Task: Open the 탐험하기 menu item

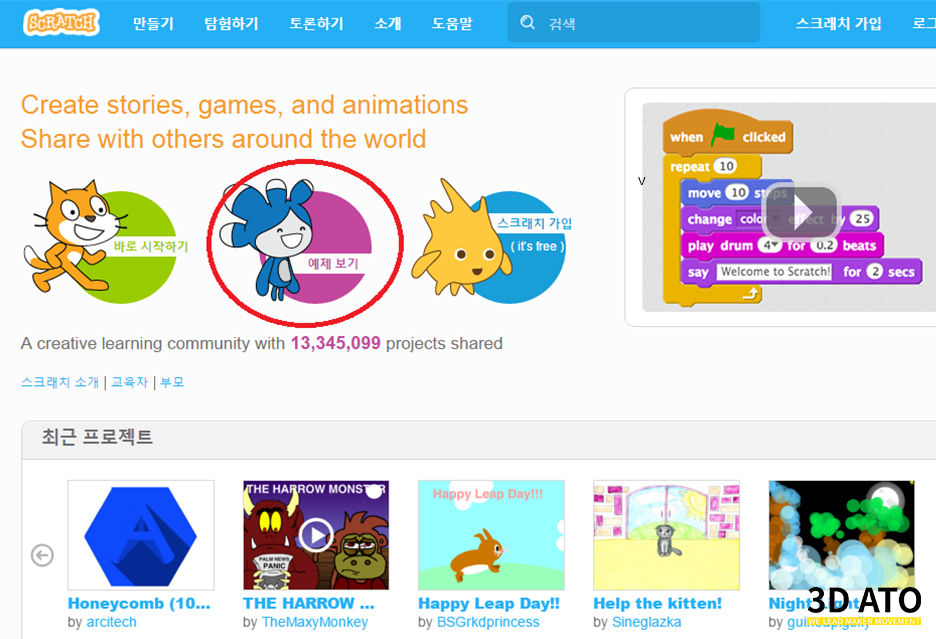Action: pos(231,23)
